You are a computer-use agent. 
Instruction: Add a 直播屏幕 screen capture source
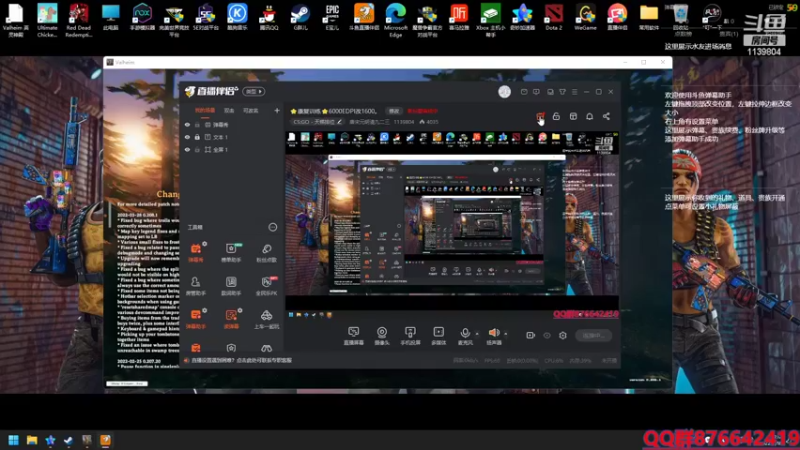click(x=354, y=336)
